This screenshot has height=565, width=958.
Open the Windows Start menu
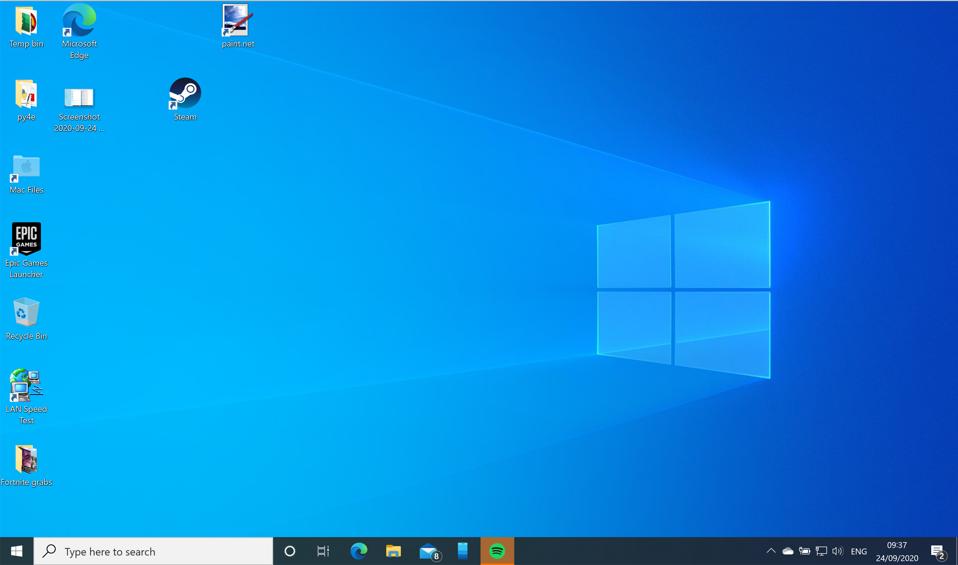[x=16, y=551]
